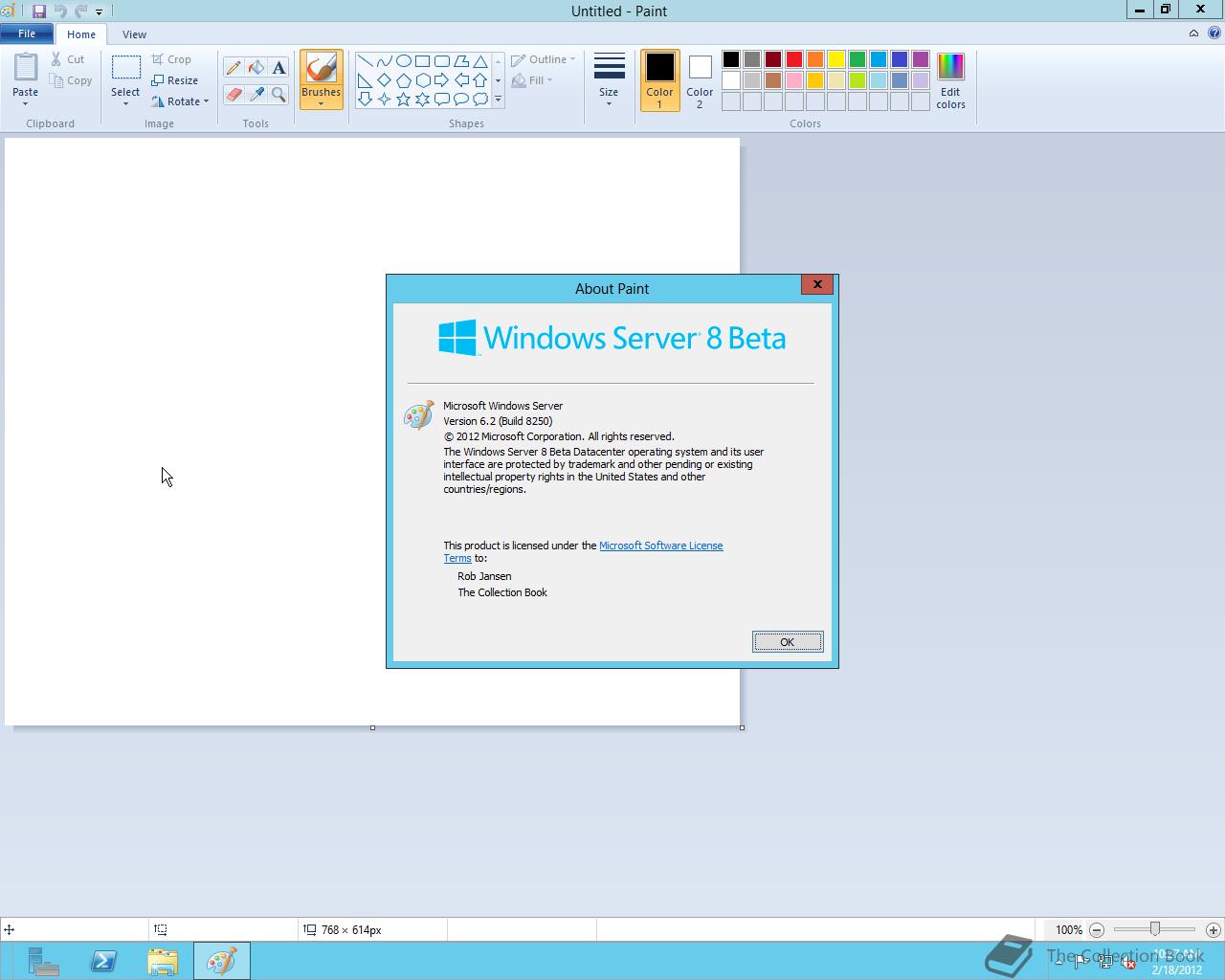1225x980 pixels.
Task: Activate Color 2 background selector
Action: coord(700,79)
